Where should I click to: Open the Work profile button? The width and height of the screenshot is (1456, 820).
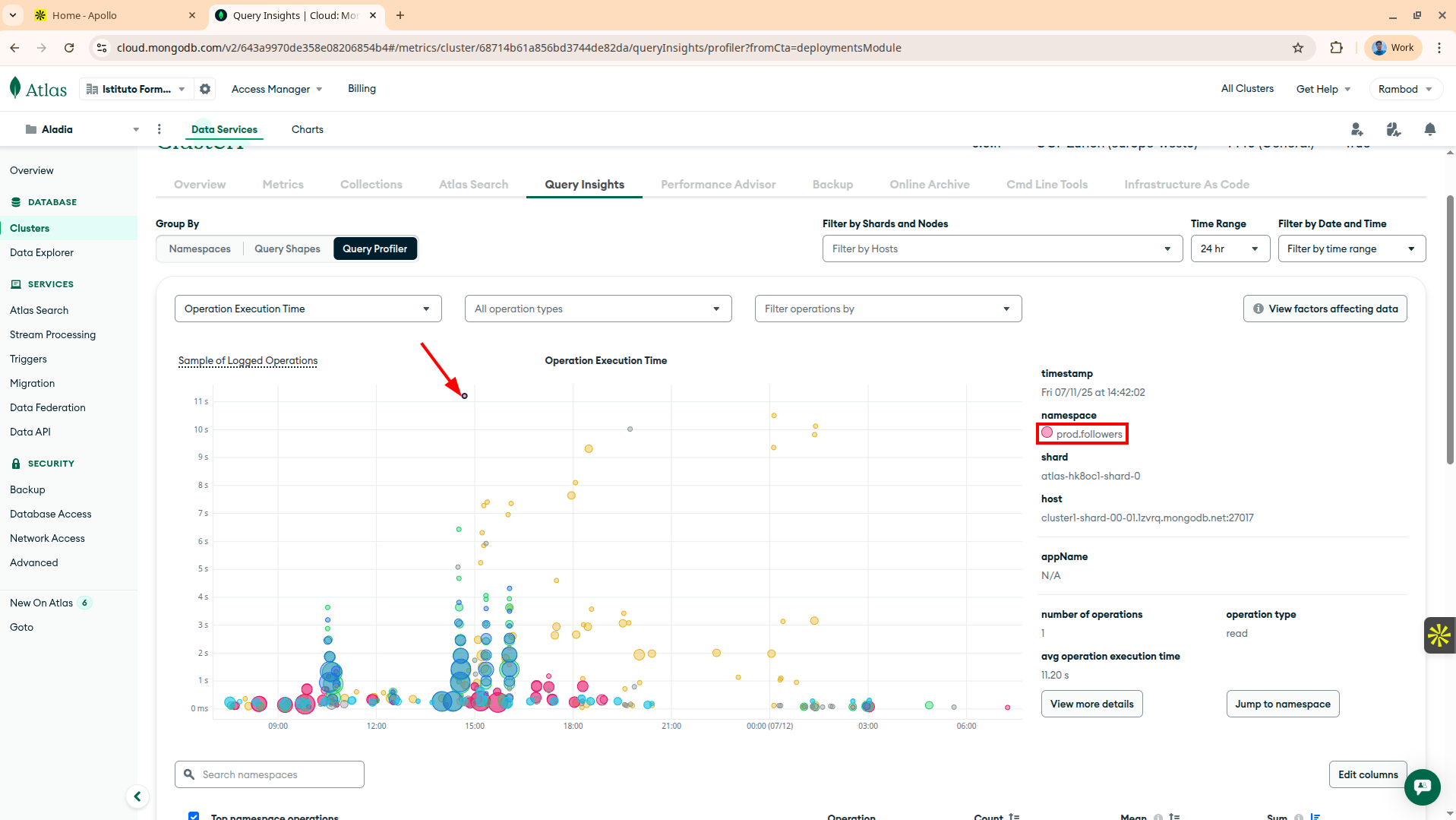click(x=1393, y=48)
